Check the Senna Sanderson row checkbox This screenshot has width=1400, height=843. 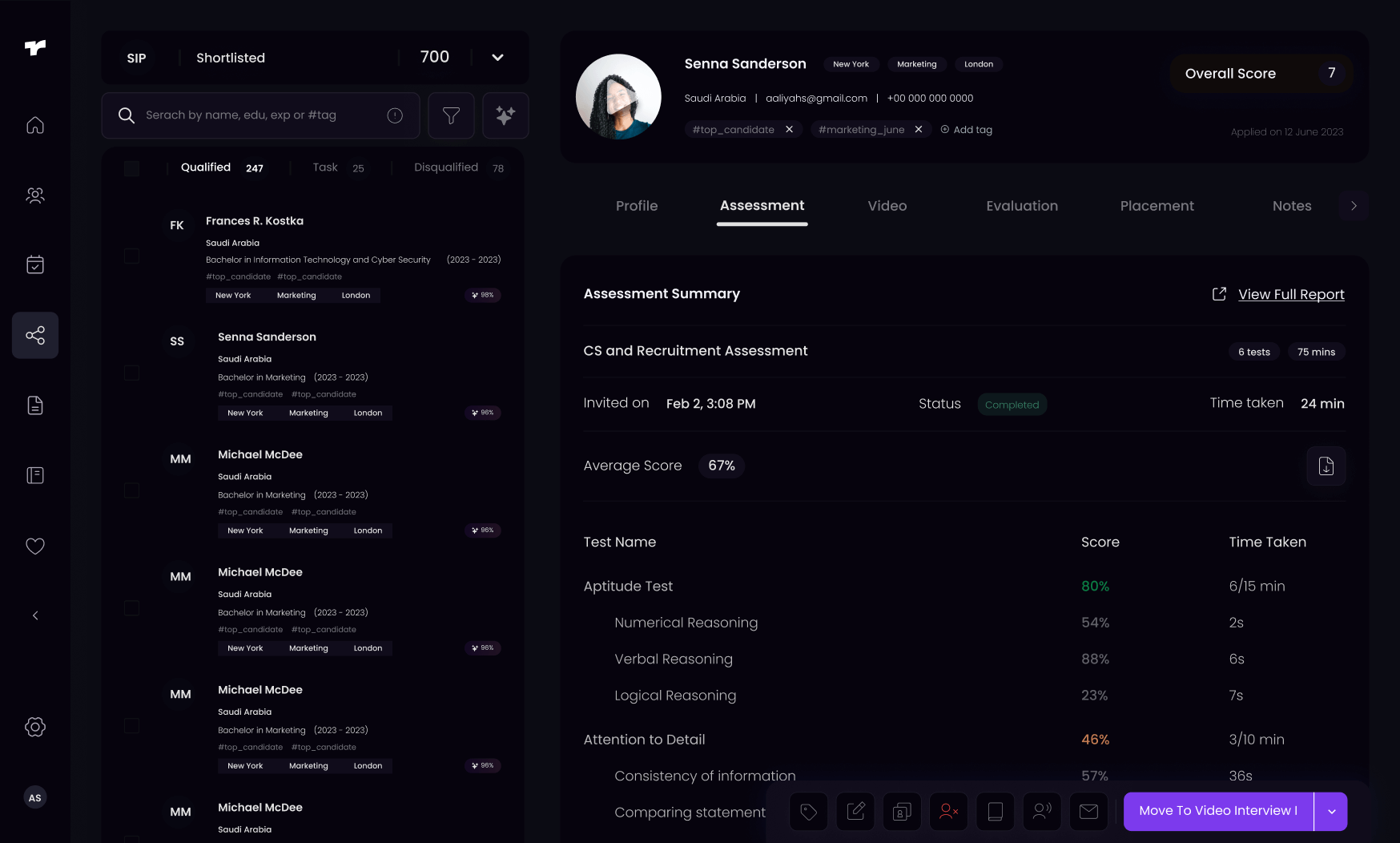[x=132, y=373]
